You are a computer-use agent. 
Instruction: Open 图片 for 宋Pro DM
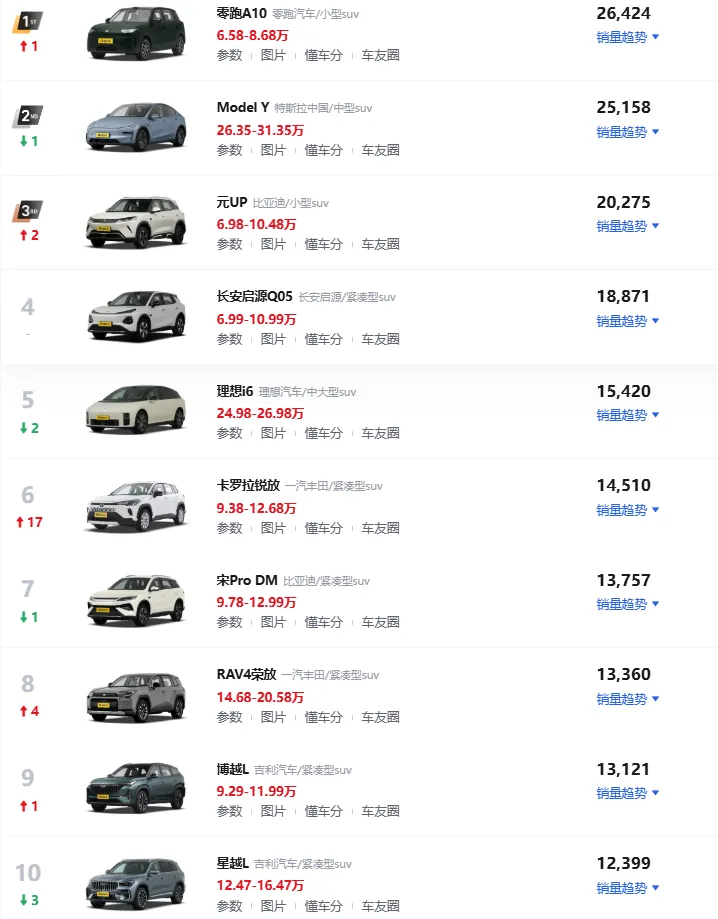click(x=273, y=622)
